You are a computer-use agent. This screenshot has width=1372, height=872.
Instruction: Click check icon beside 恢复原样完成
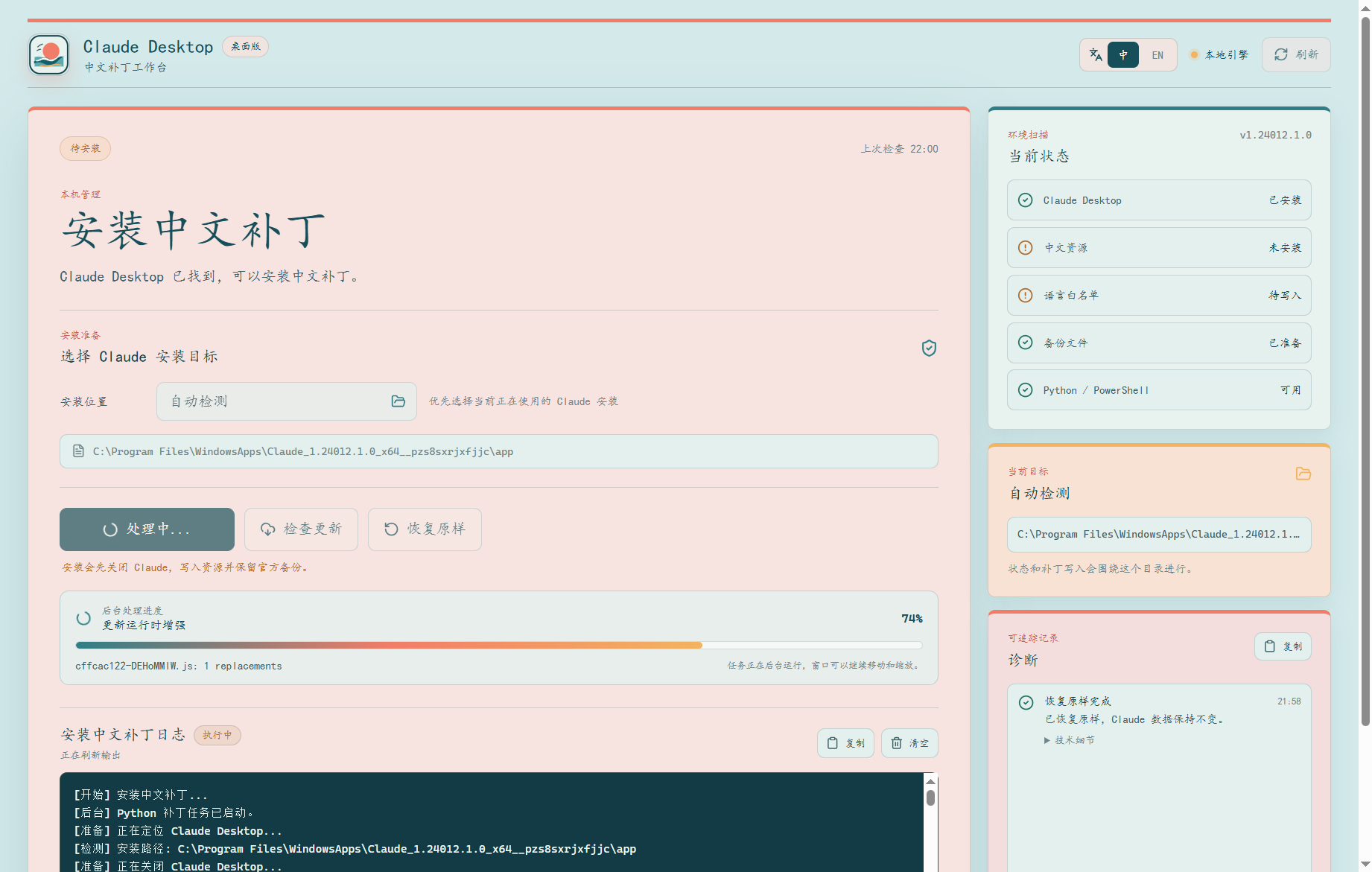pyautogui.click(x=1026, y=702)
